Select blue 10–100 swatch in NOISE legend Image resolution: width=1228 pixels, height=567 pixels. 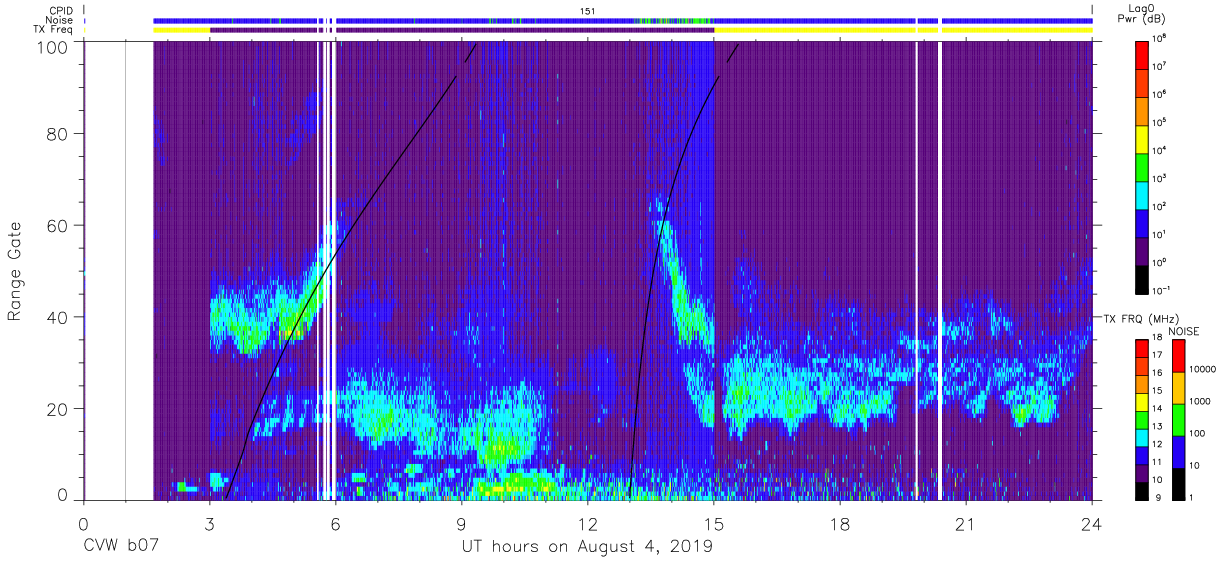(1178, 452)
